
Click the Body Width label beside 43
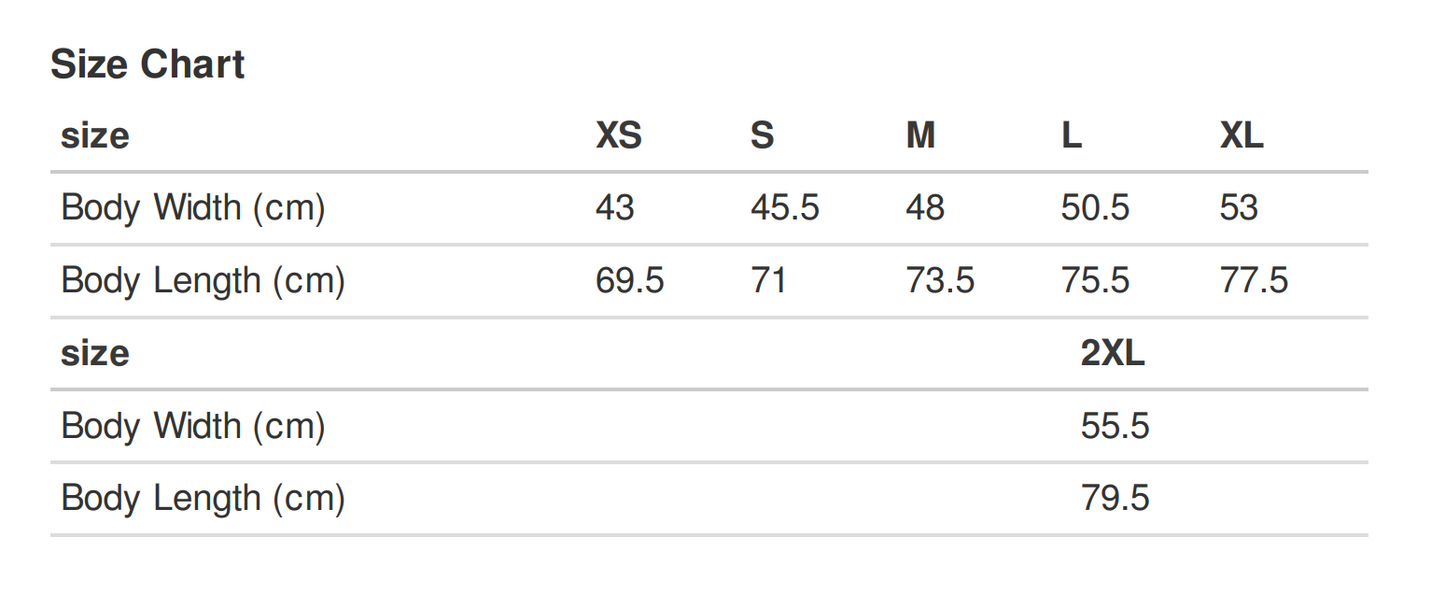point(193,208)
